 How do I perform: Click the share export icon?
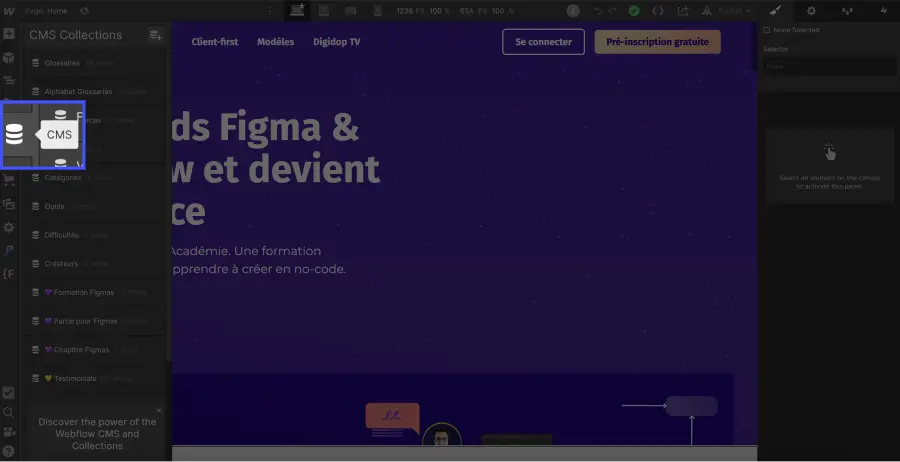pyautogui.click(x=682, y=11)
